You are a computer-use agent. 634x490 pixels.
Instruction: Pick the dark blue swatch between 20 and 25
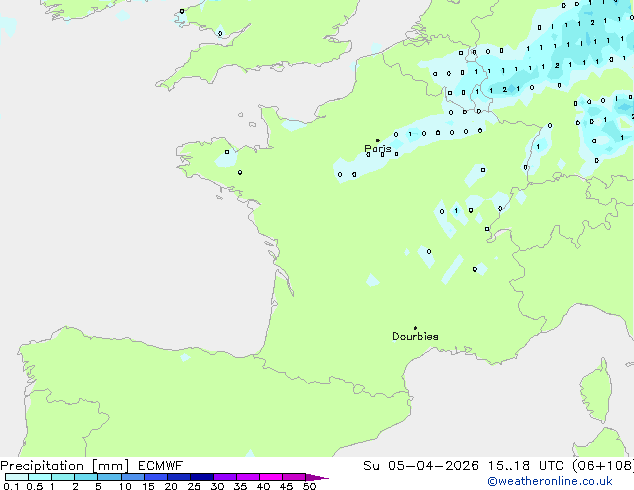[x=181, y=478]
